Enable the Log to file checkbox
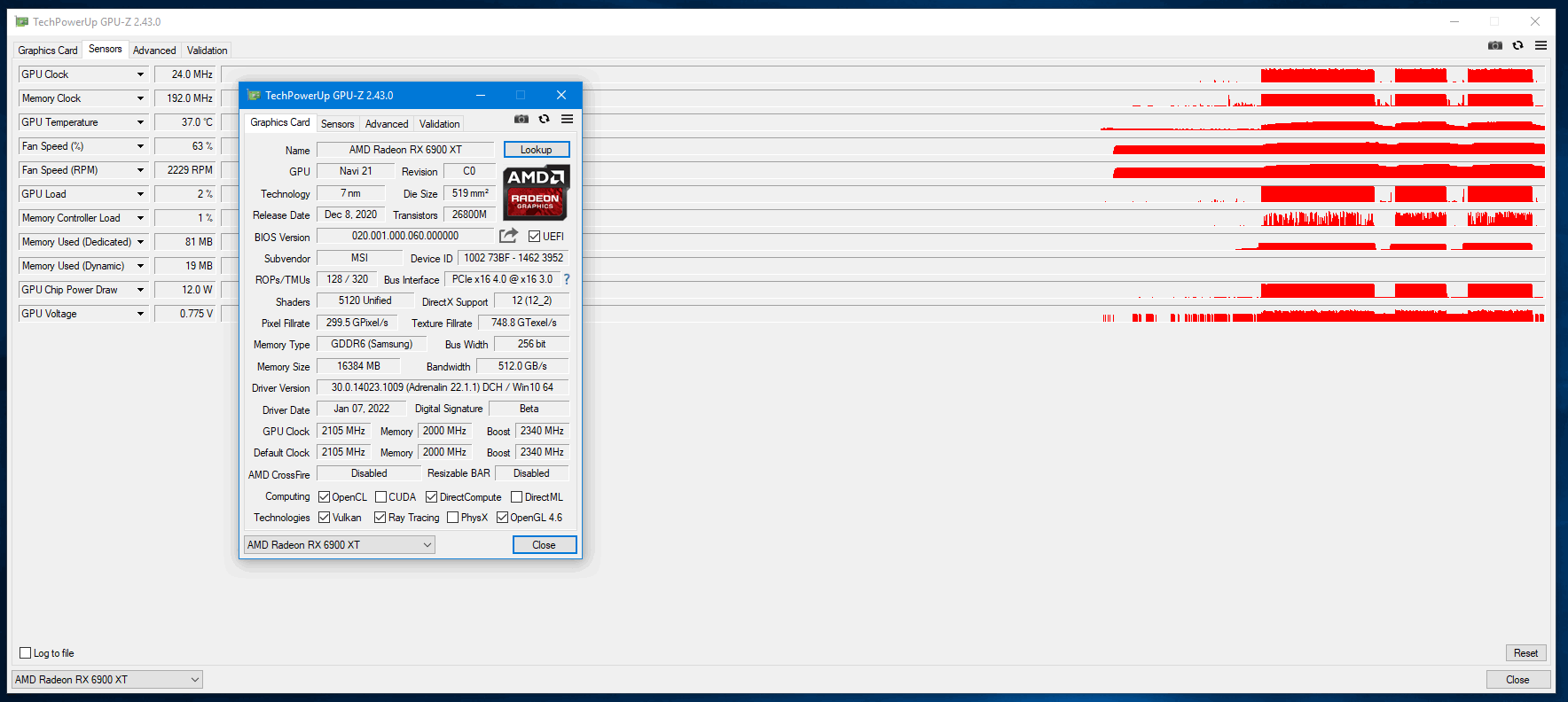1568x702 pixels. [x=26, y=653]
